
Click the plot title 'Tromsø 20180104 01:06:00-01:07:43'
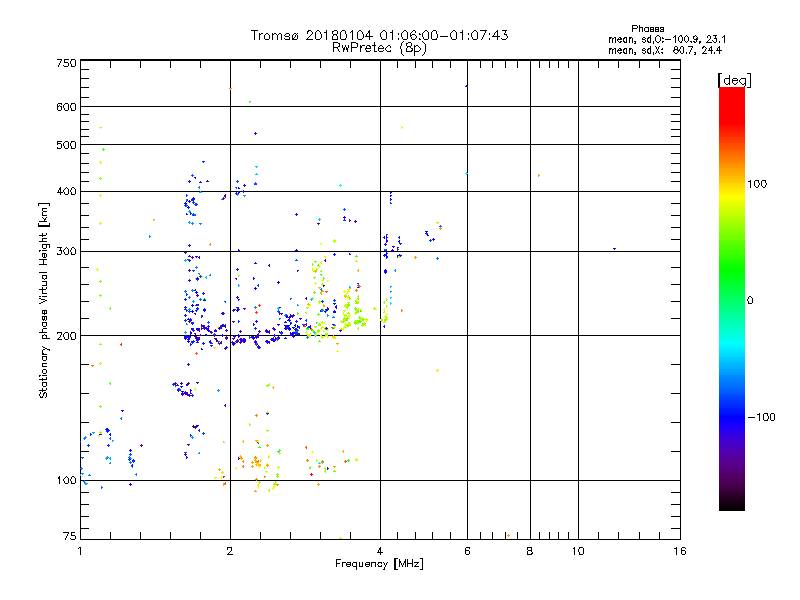[x=379, y=35]
